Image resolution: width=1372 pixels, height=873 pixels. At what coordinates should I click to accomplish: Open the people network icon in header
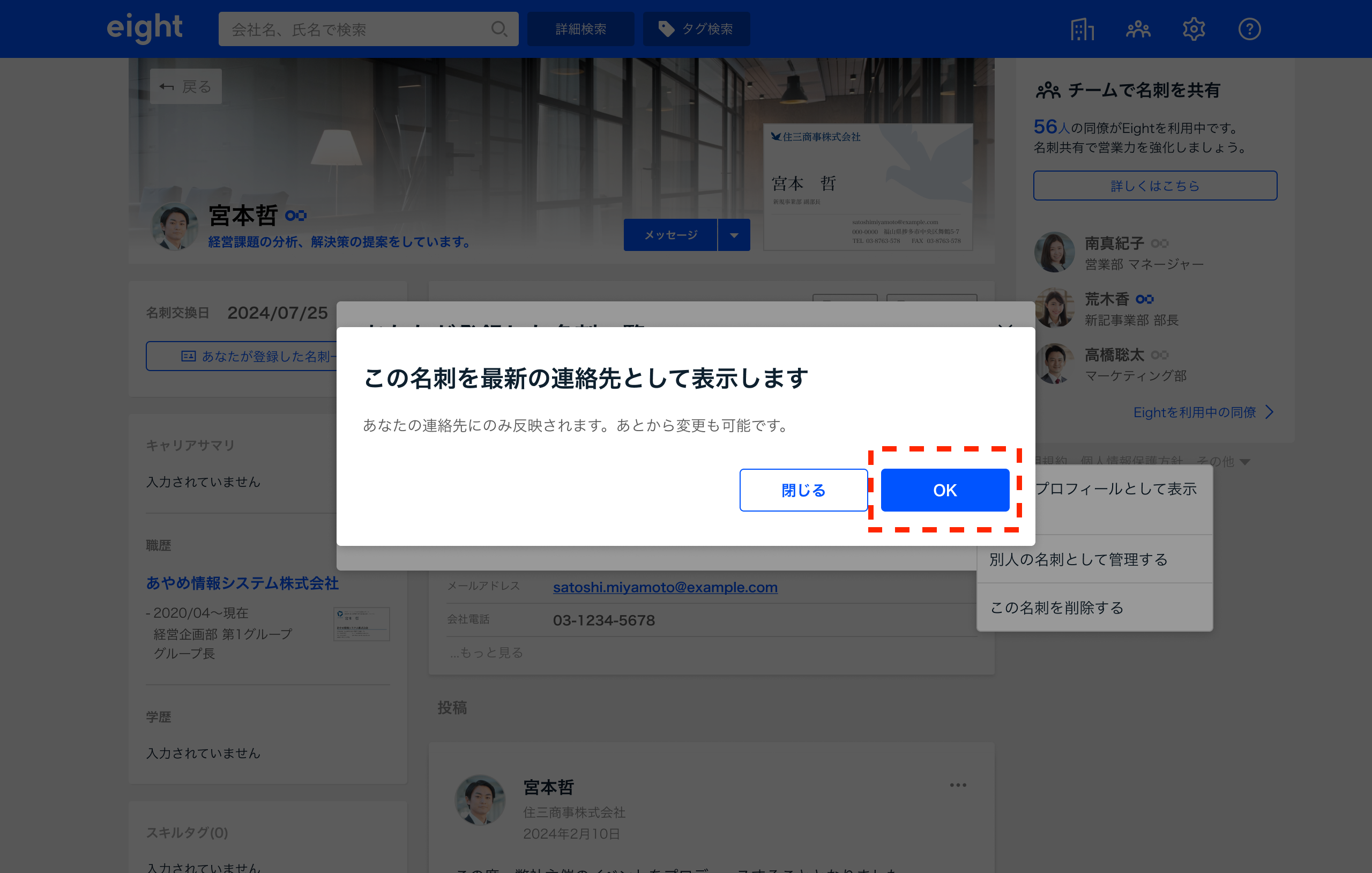pyautogui.click(x=1137, y=29)
